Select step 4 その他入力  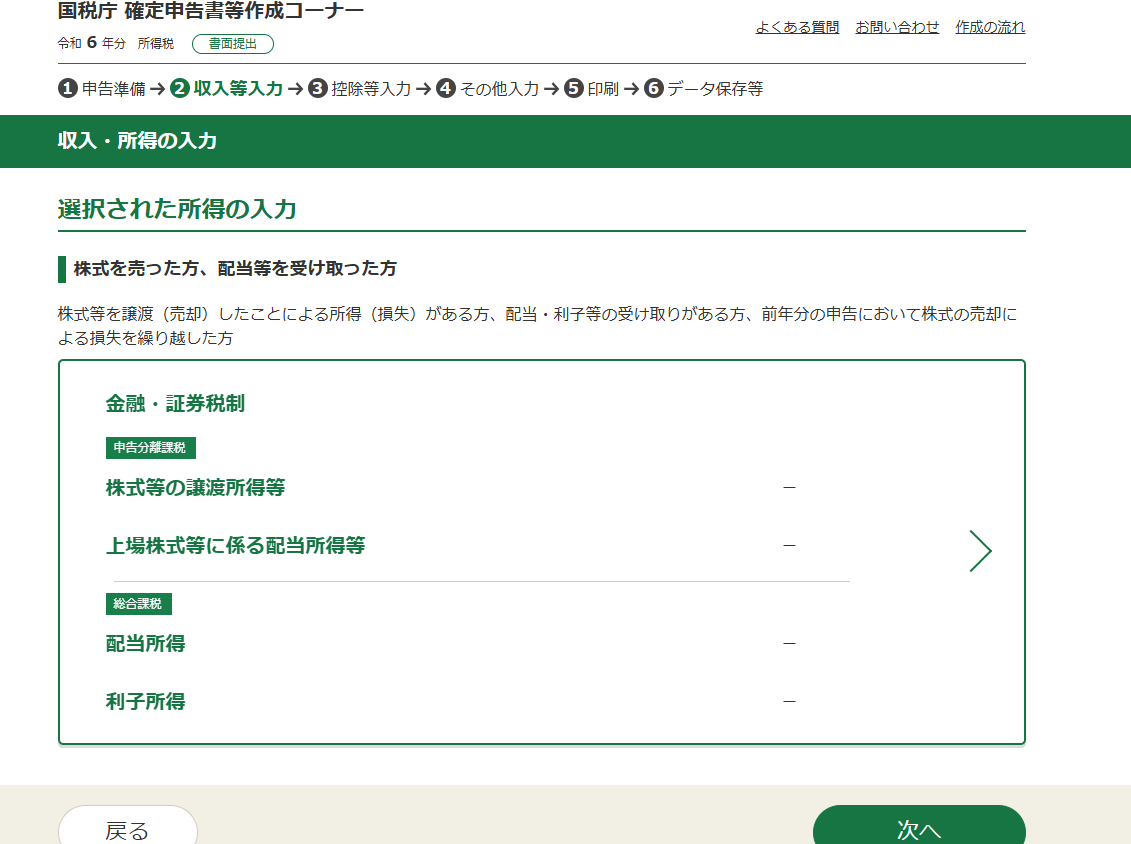pyautogui.click(x=488, y=89)
